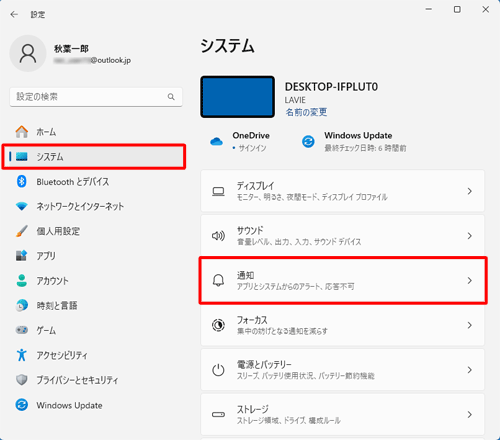Open Windows Update status at top
The image size is (500, 440).
pyautogui.click(x=354, y=142)
